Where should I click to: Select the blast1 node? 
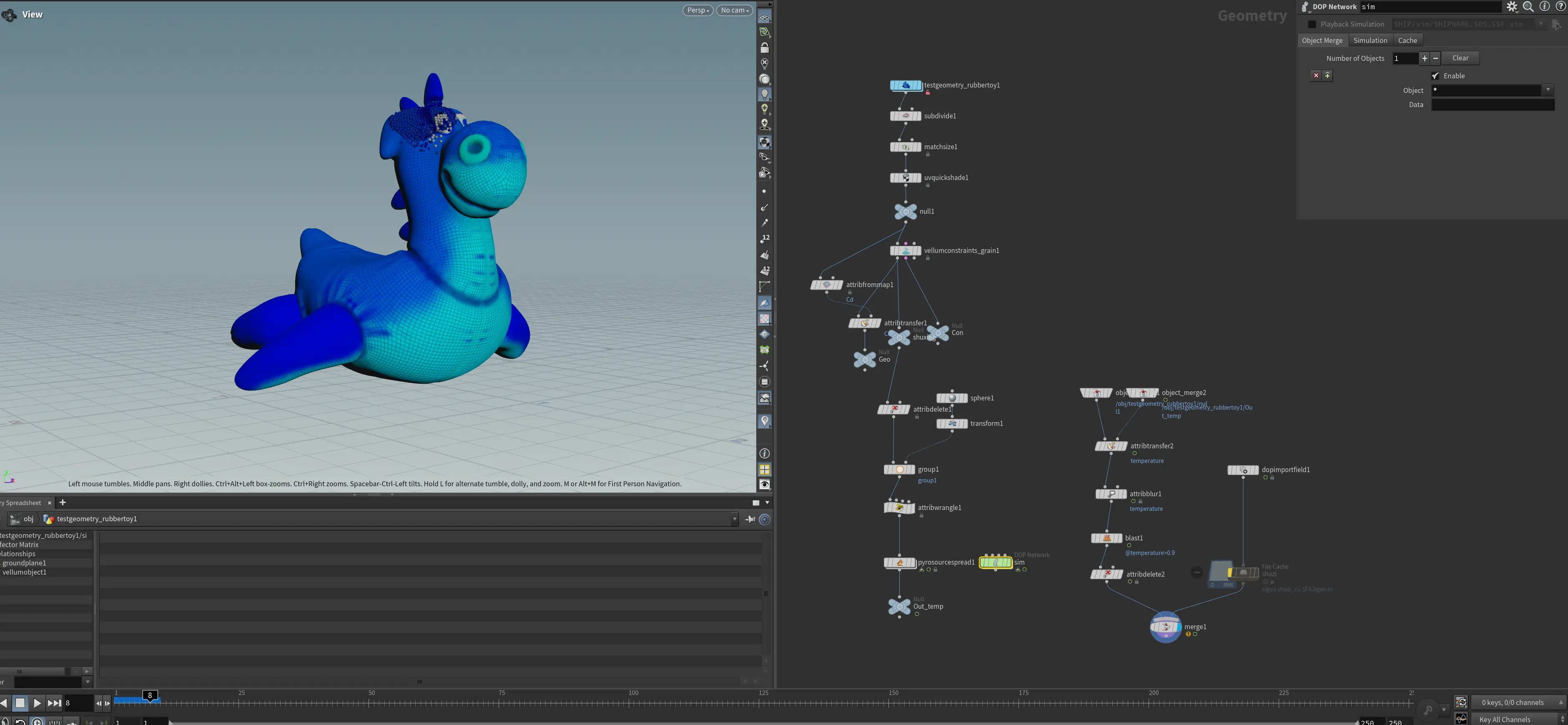point(1106,538)
